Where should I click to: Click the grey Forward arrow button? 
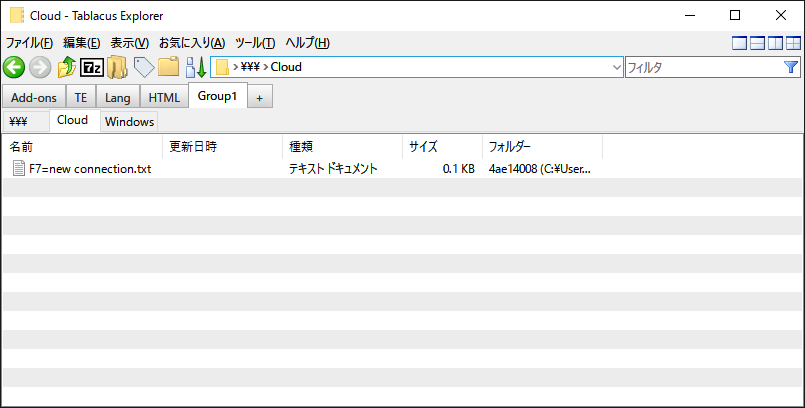40,67
